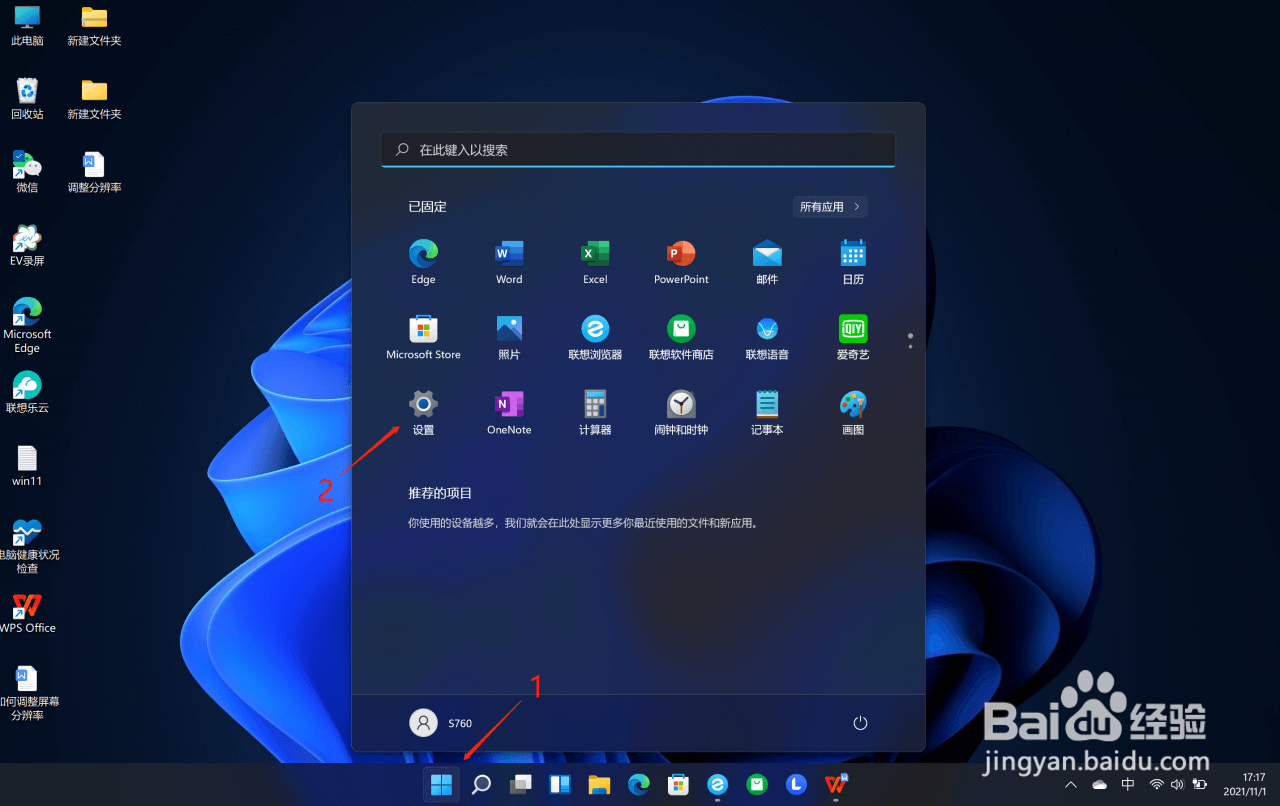Open the S760 user account menu
This screenshot has height=806, width=1280.
coord(441,723)
